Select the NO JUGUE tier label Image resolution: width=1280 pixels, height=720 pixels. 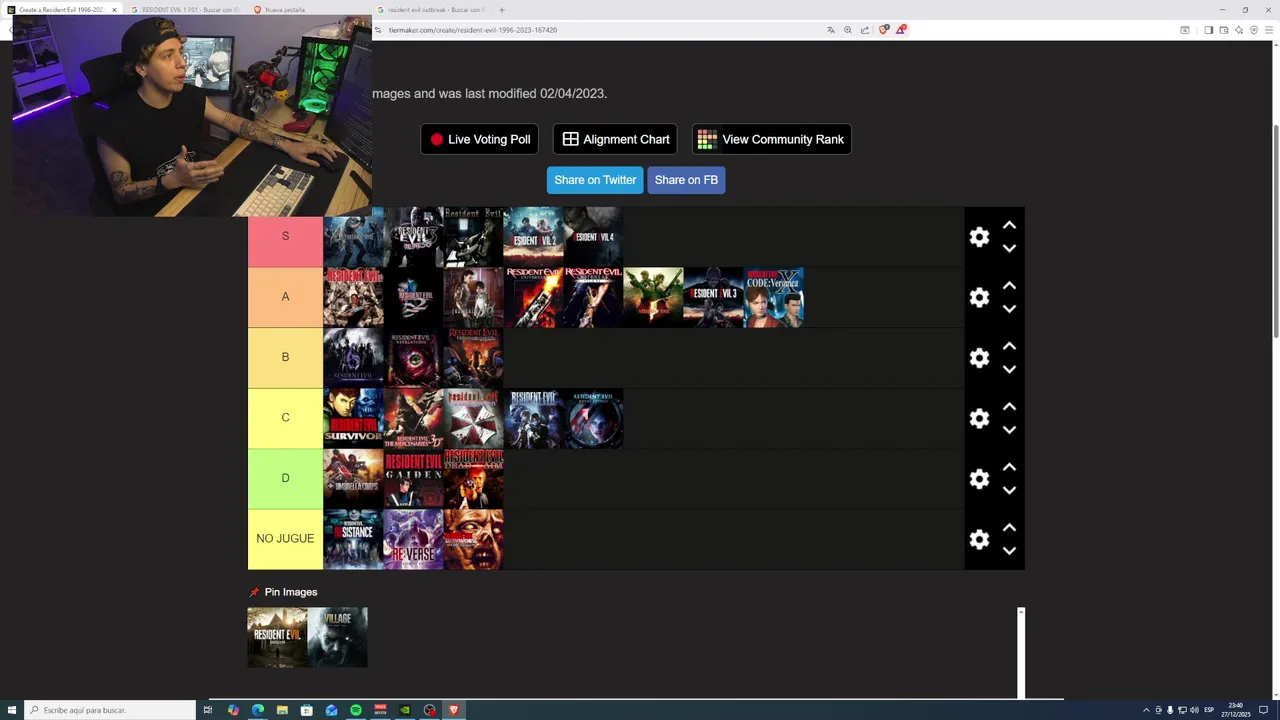(x=285, y=539)
